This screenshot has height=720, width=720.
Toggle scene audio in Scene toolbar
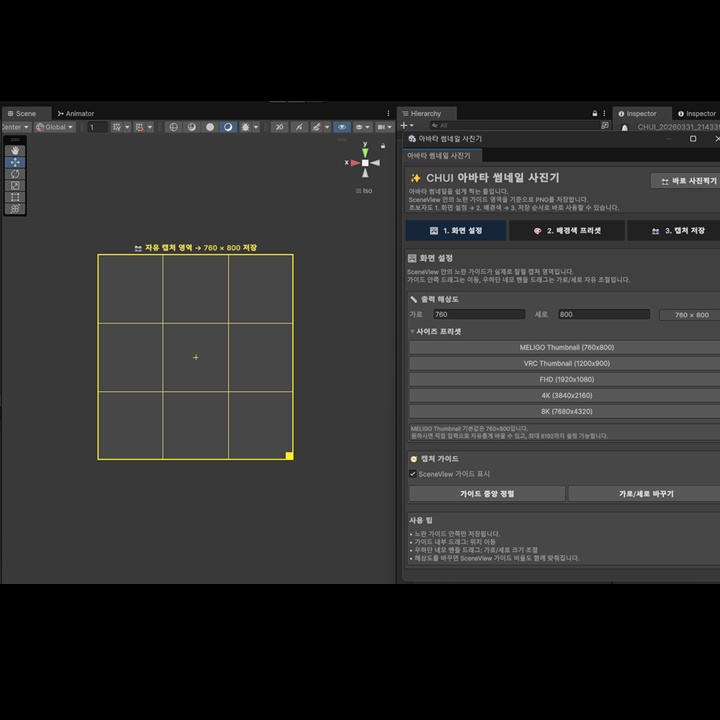point(299,127)
